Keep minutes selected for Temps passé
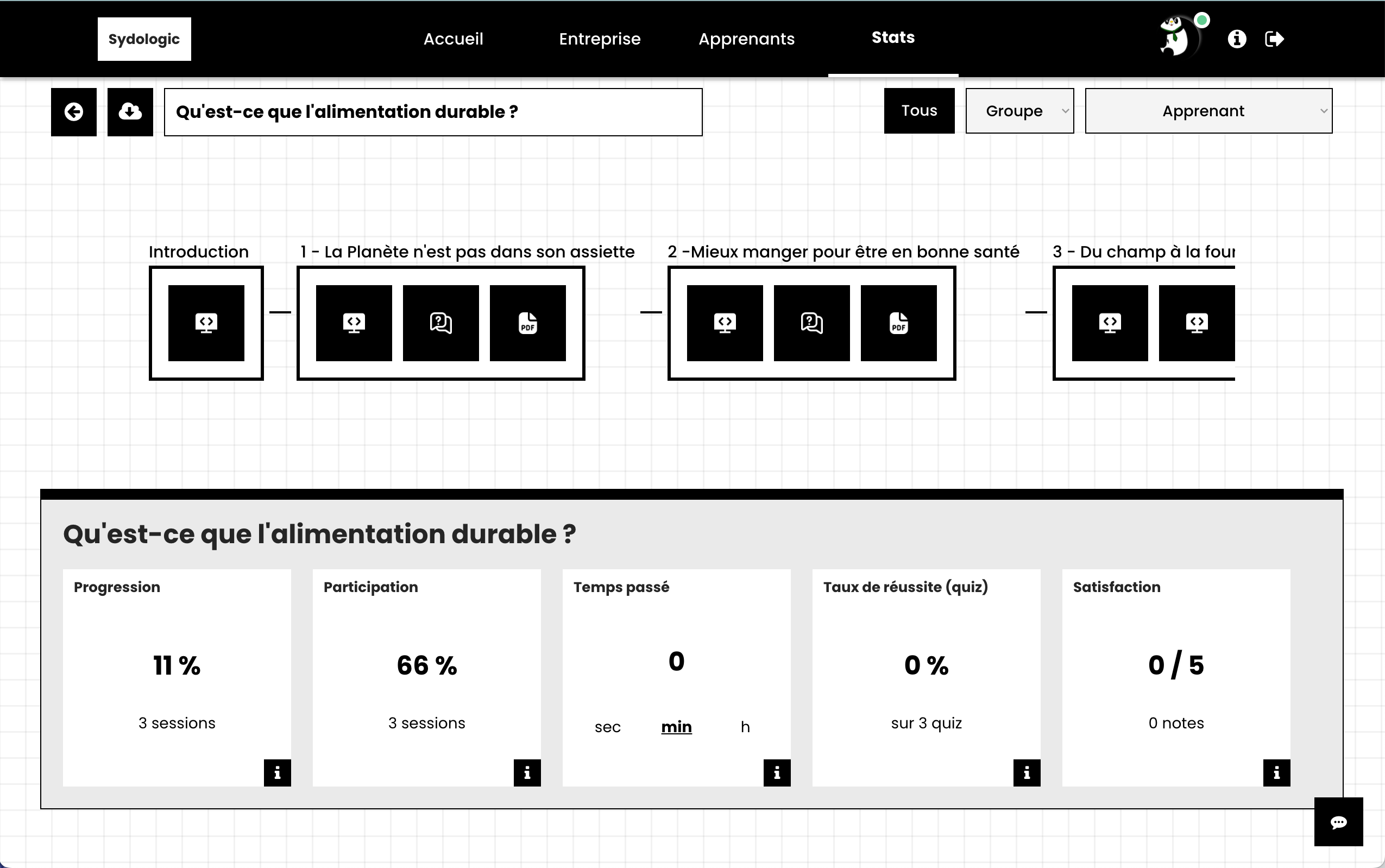The width and height of the screenshot is (1385, 868). pyautogui.click(x=676, y=726)
